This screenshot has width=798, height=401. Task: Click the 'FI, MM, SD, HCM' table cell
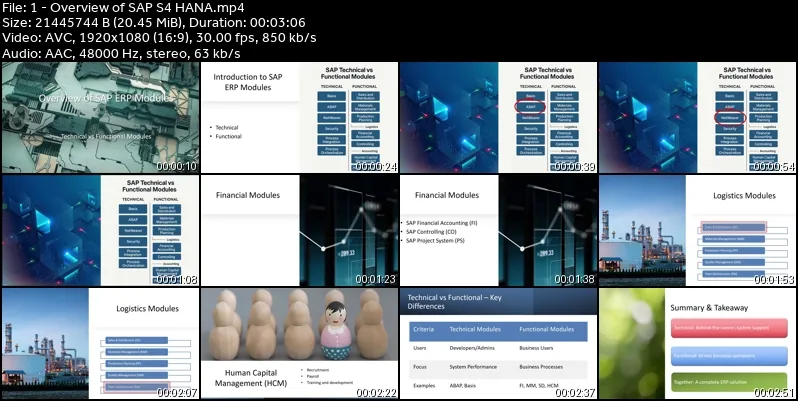pos(538,386)
